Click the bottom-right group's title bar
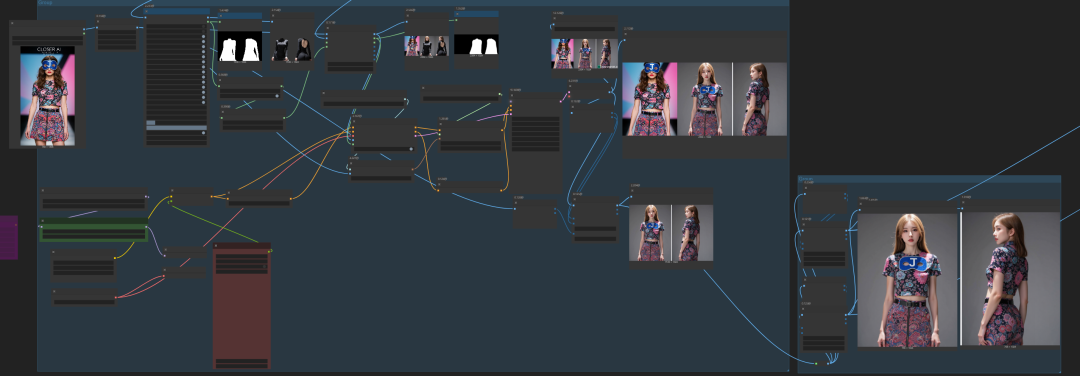 [x=929, y=179]
